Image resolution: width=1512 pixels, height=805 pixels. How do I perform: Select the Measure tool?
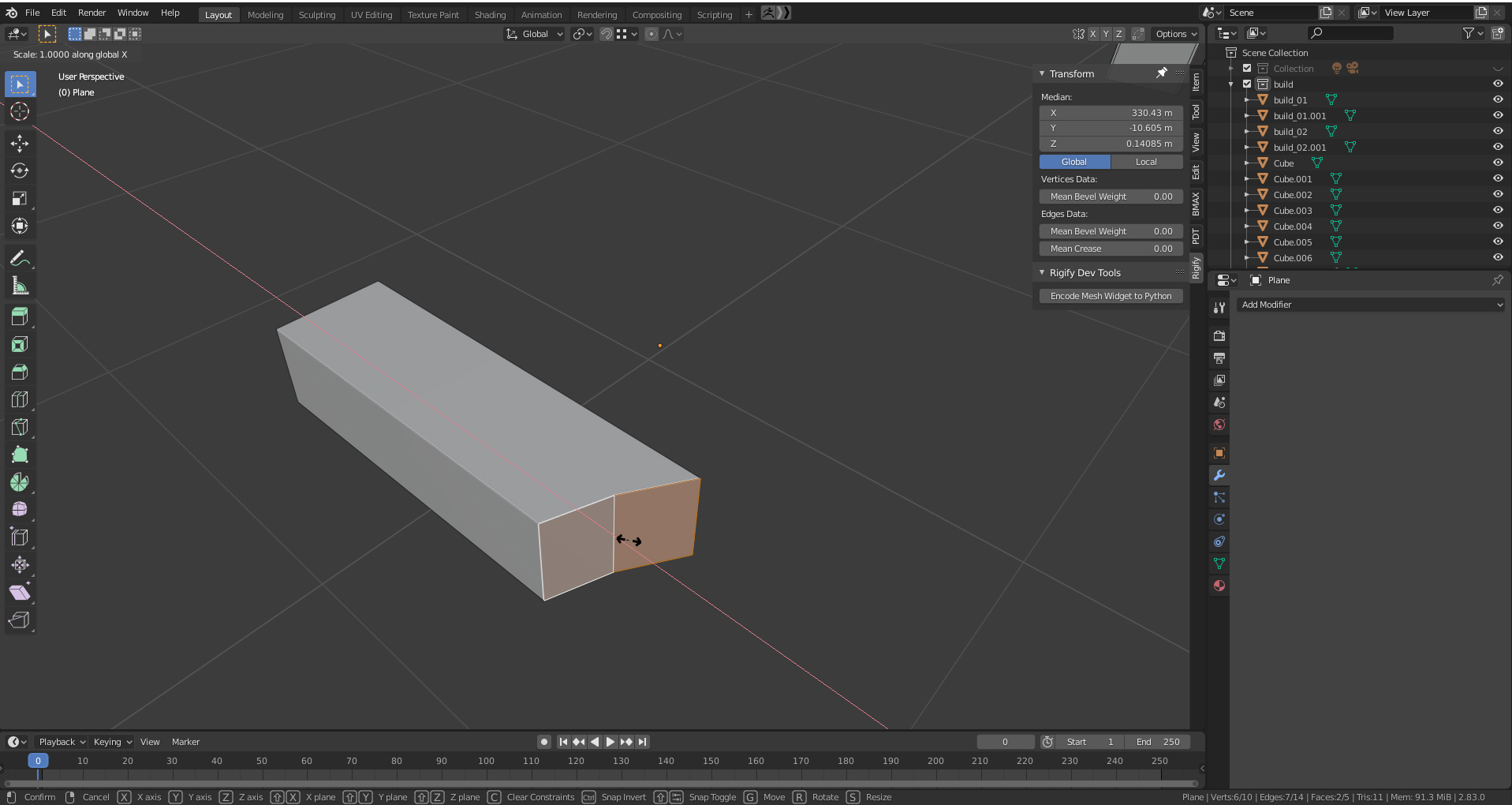click(20, 286)
